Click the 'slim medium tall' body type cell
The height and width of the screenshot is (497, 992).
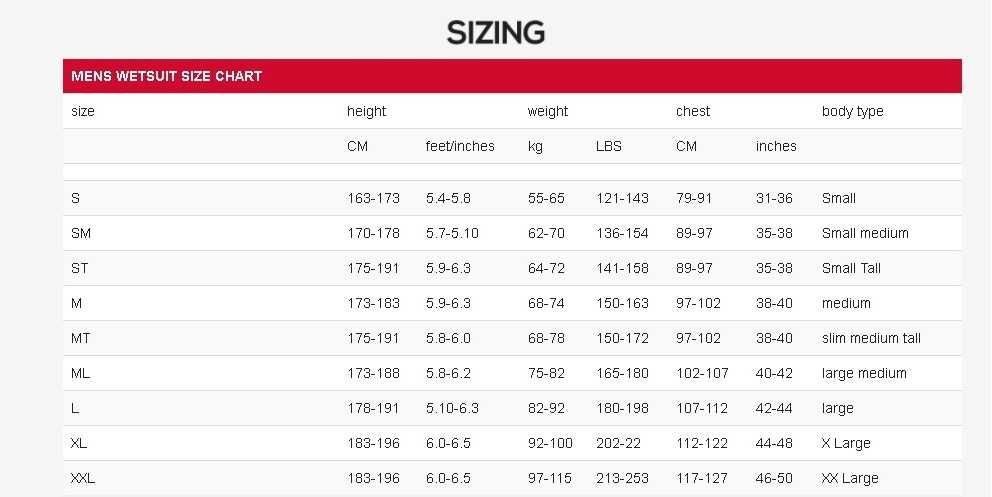coord(871,338)
